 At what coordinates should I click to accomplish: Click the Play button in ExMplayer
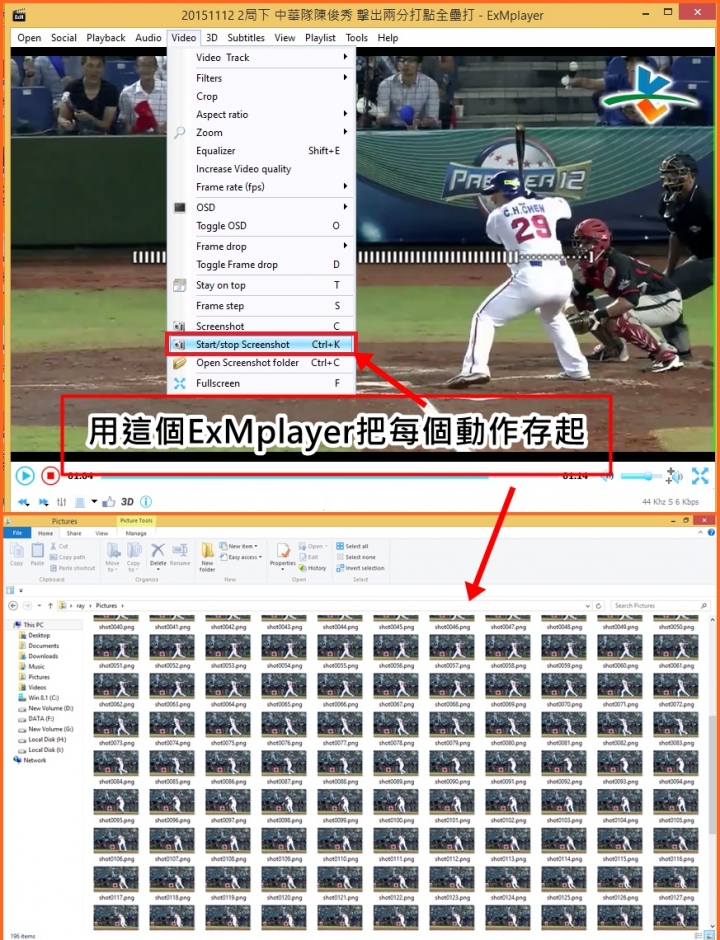click(25, 476)
